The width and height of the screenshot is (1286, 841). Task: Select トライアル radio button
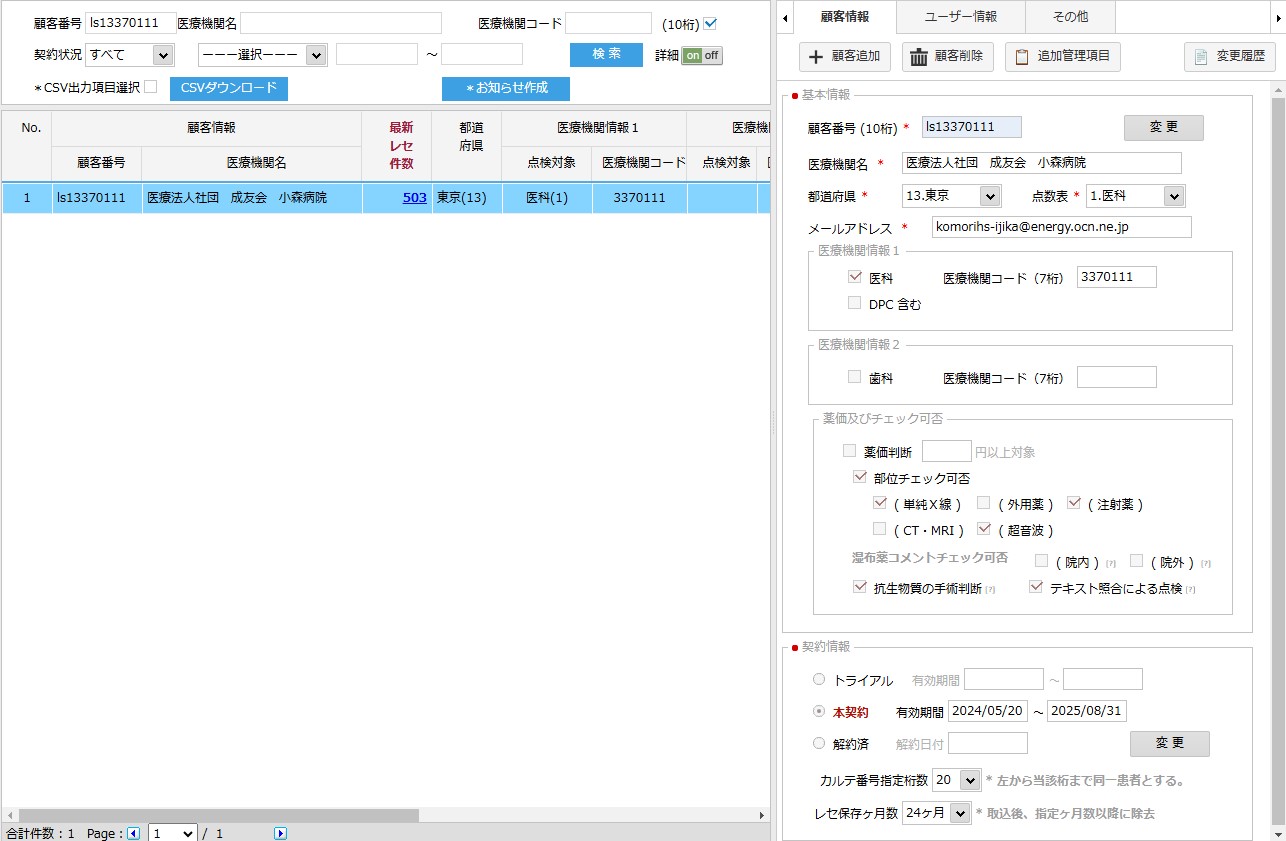pos(819,679)
